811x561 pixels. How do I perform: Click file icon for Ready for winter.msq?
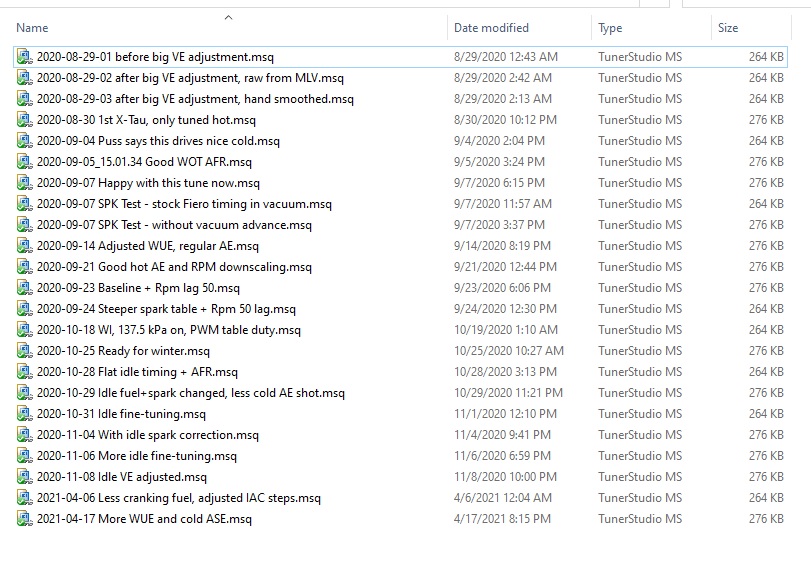coord(24,351)
